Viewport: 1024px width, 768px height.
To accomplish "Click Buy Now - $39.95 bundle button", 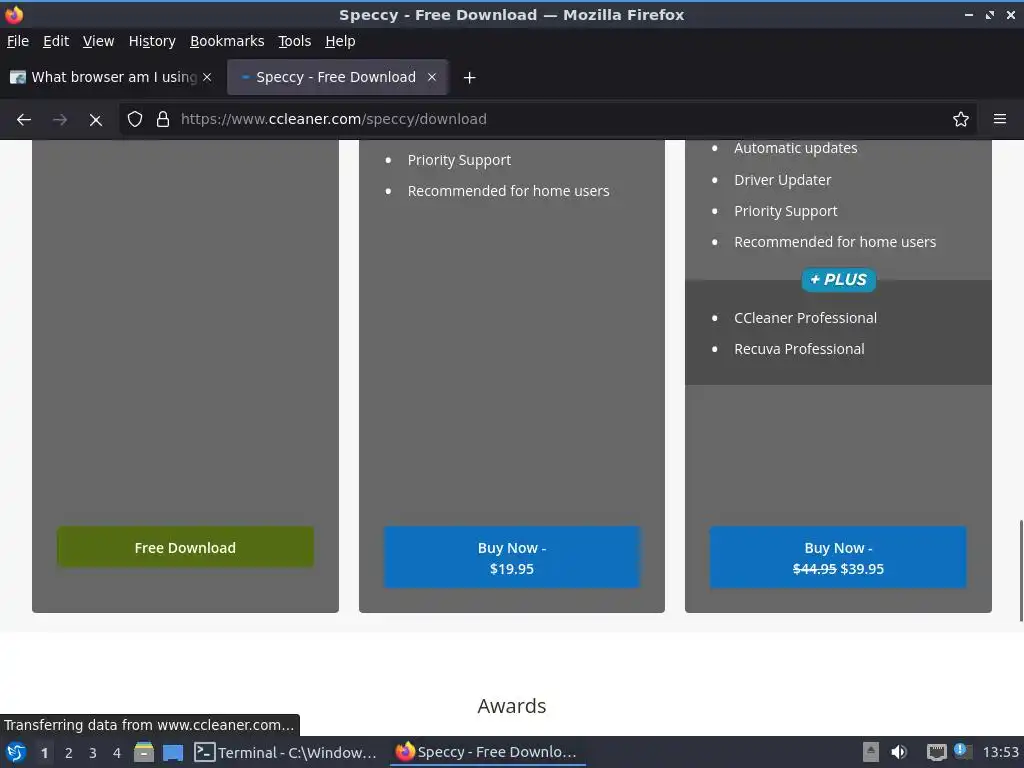I will coord(838,558).
